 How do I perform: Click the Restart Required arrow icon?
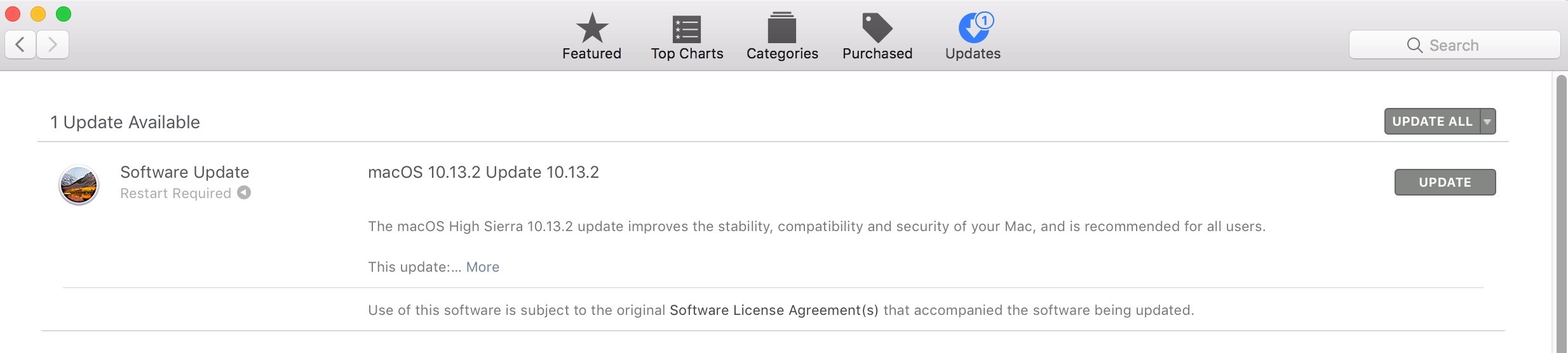click(x=244, y=192)
